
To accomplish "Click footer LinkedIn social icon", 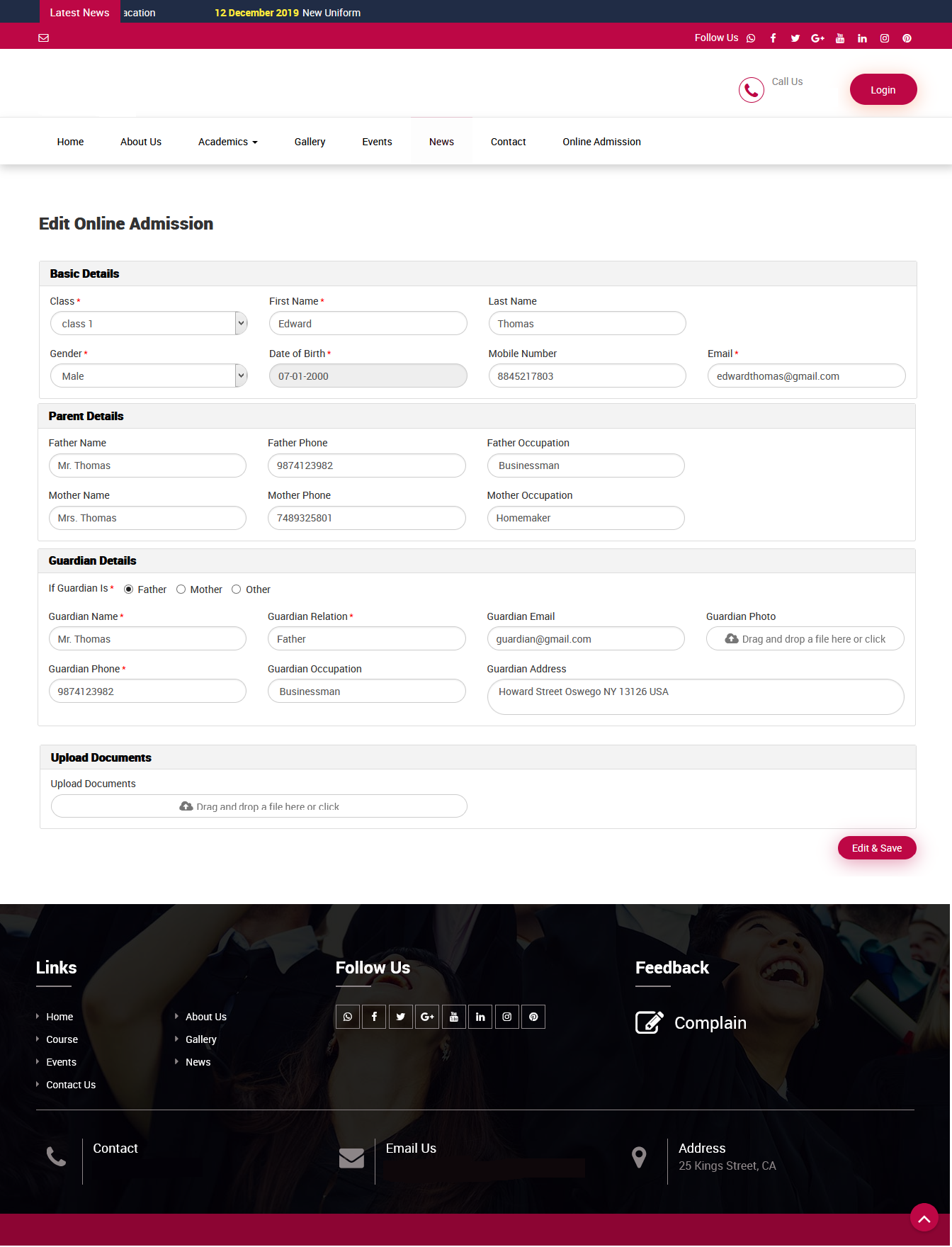I will point(480,1017).
